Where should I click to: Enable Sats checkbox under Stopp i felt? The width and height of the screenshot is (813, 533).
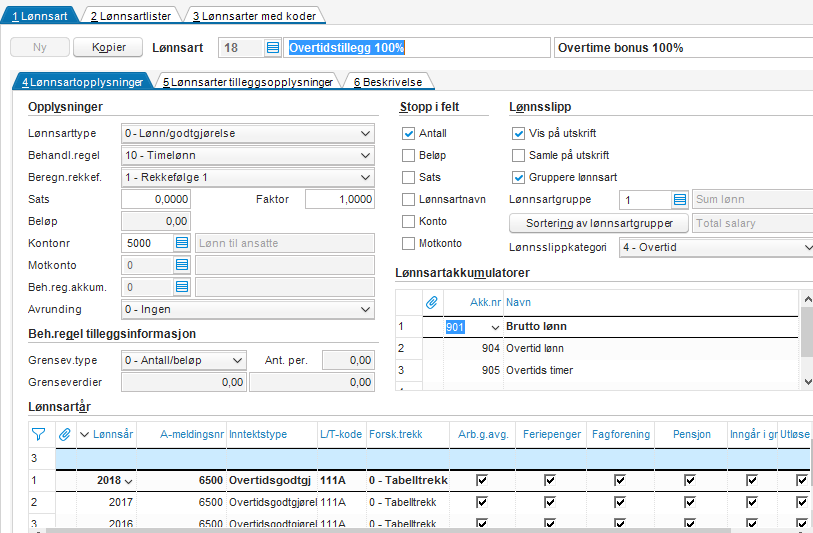click(409, 177)
